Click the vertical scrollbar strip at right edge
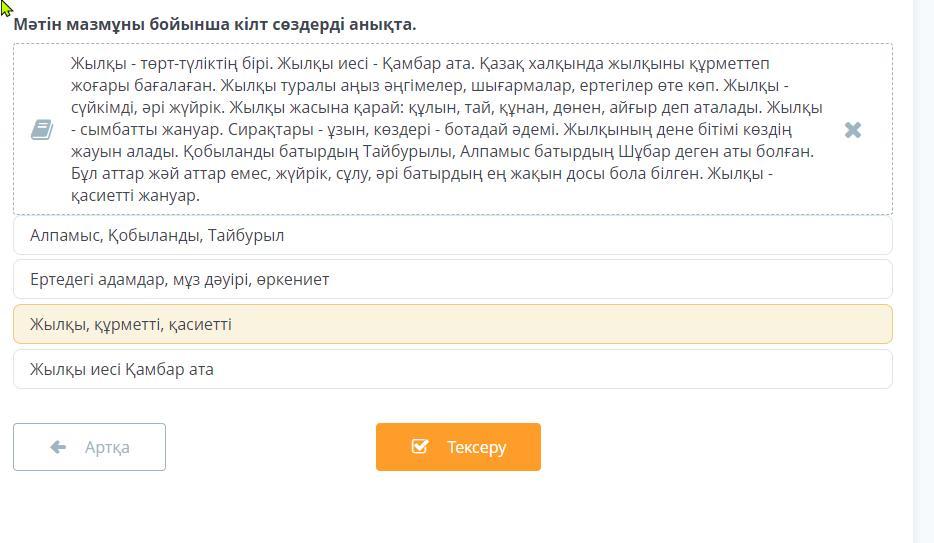The width and height of the screenshot is (934, 543). coord(923,272)
